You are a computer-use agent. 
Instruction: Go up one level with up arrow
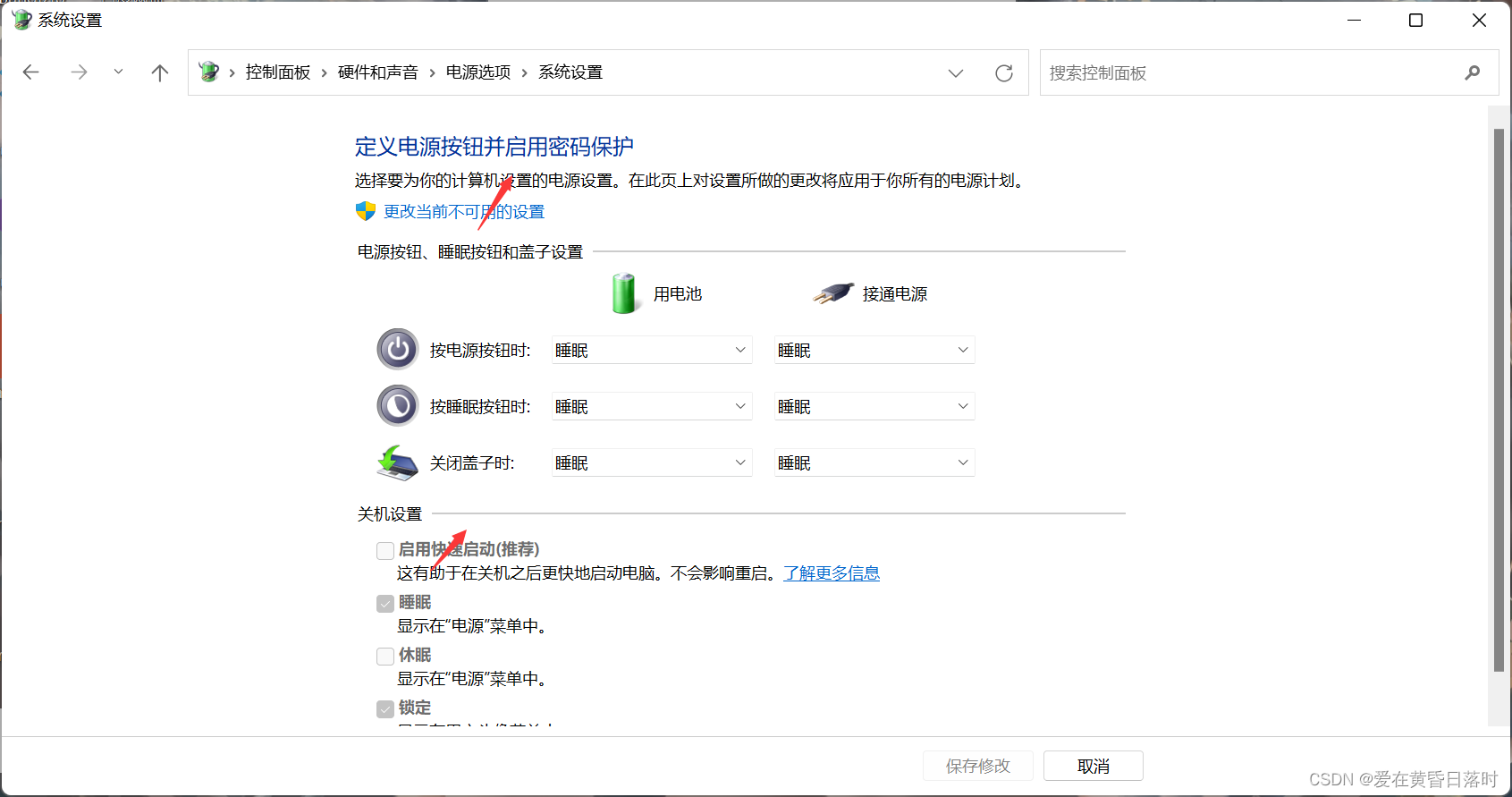160,72
